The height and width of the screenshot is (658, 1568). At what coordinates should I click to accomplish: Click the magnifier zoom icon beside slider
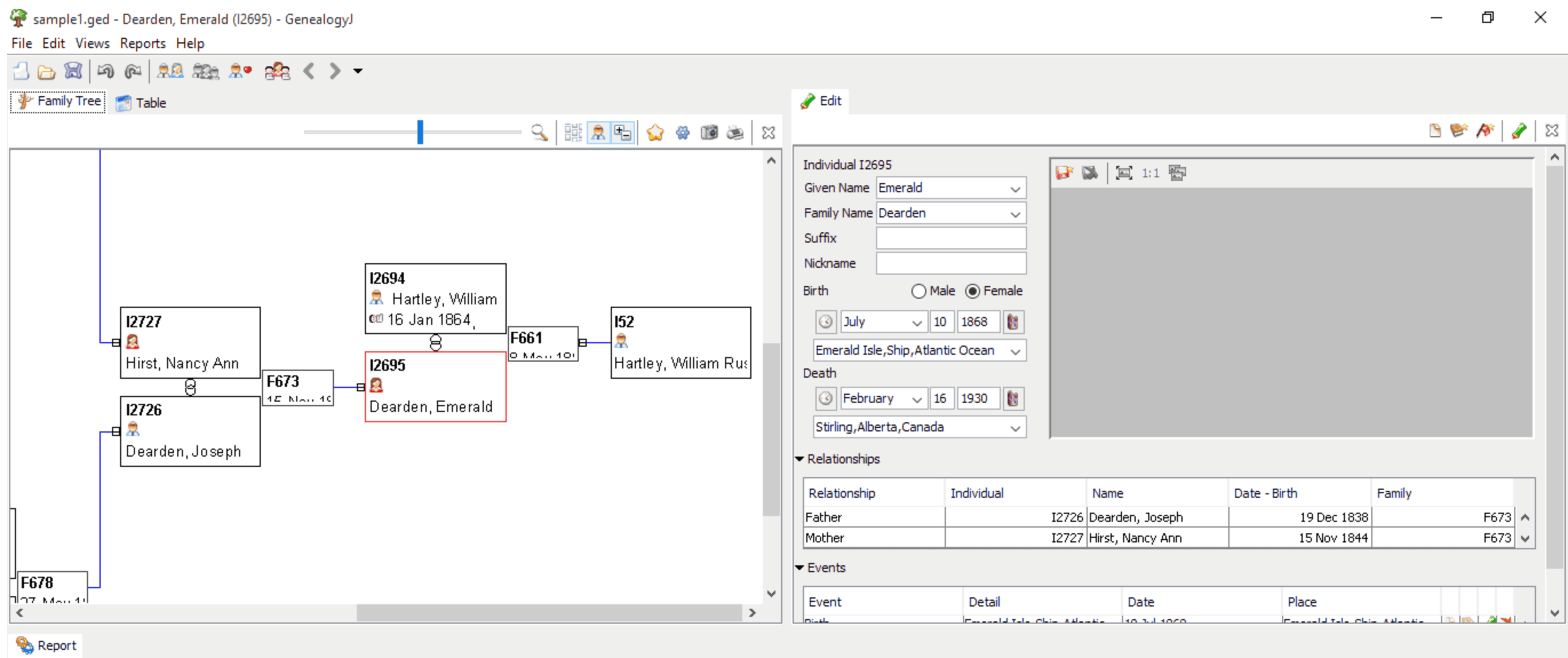[539, 132]
